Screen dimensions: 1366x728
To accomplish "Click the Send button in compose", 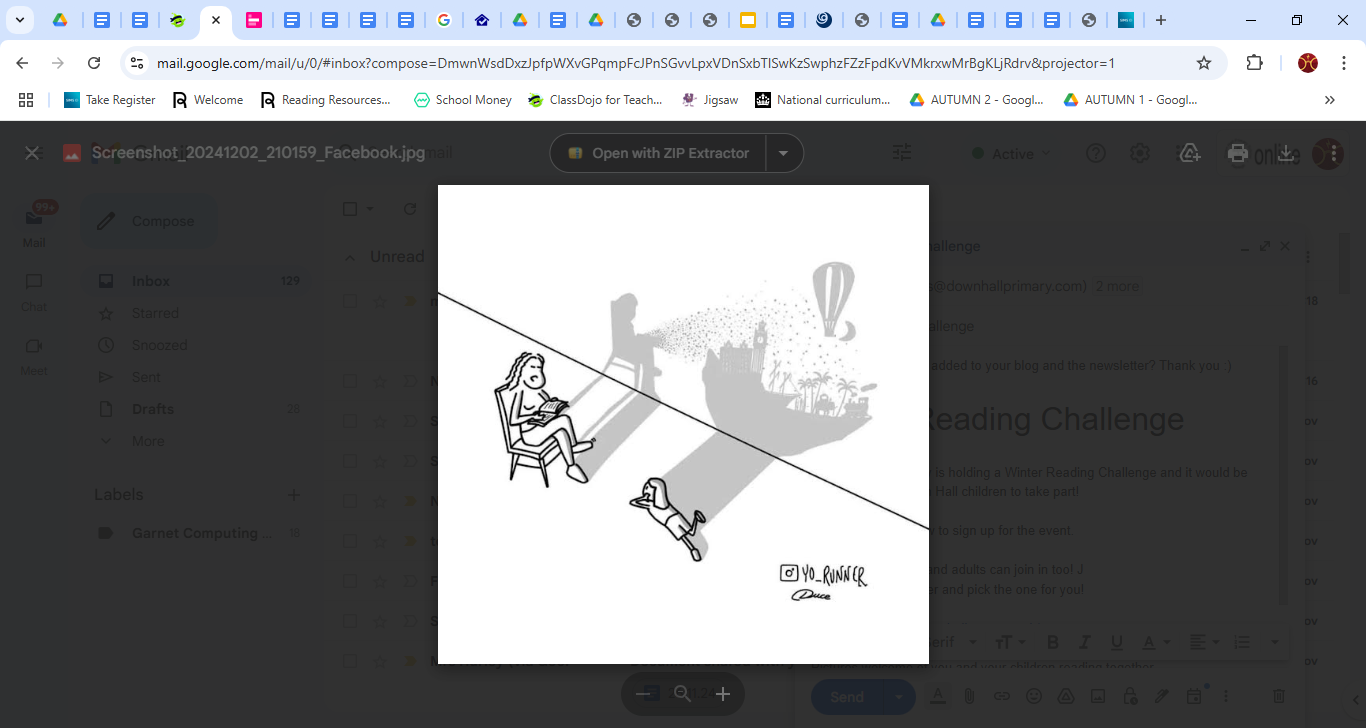I will click(x=847, y=697).
